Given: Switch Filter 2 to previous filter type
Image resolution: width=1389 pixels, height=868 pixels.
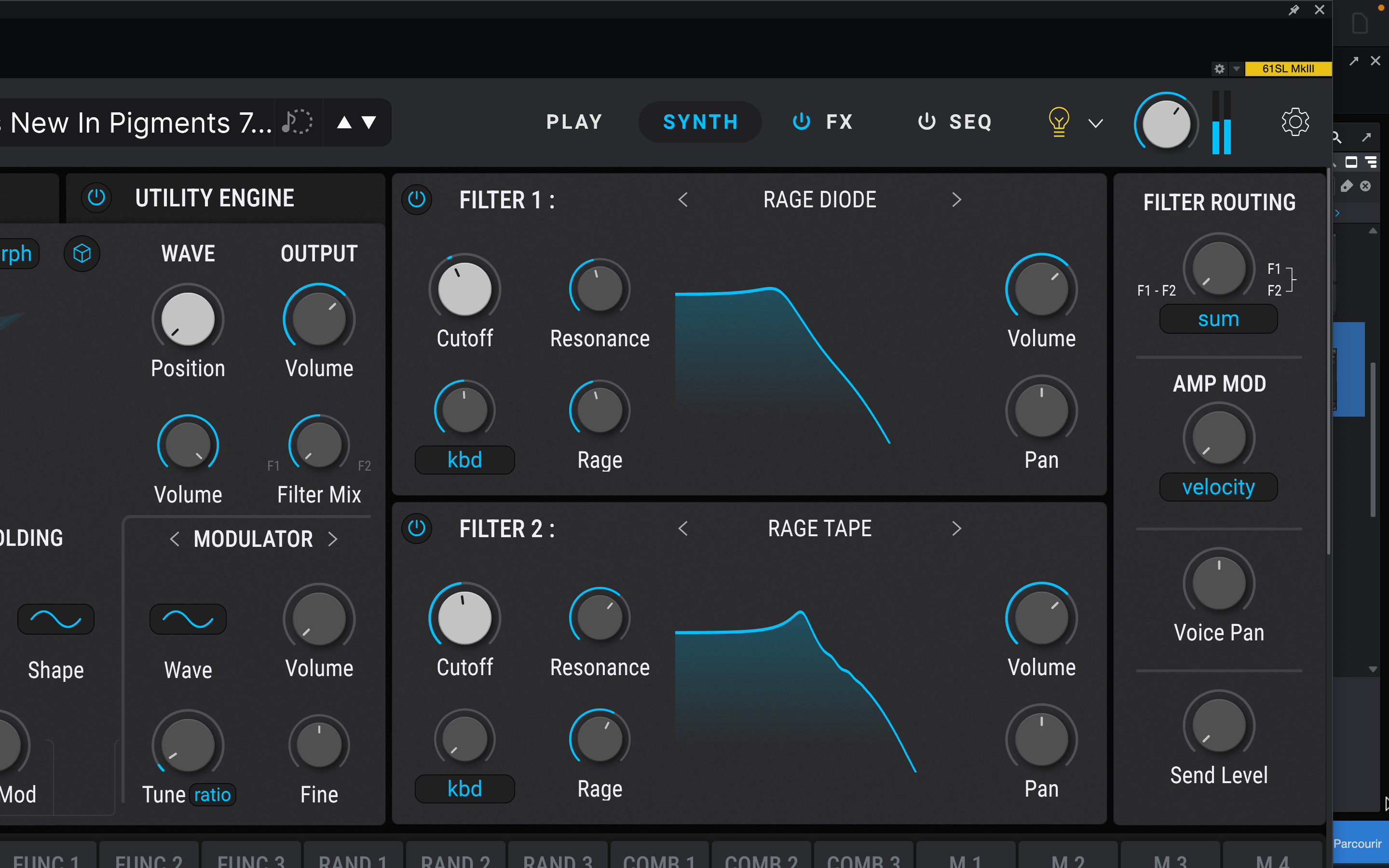Looking at the screenshot, I should tap(683, 528).
